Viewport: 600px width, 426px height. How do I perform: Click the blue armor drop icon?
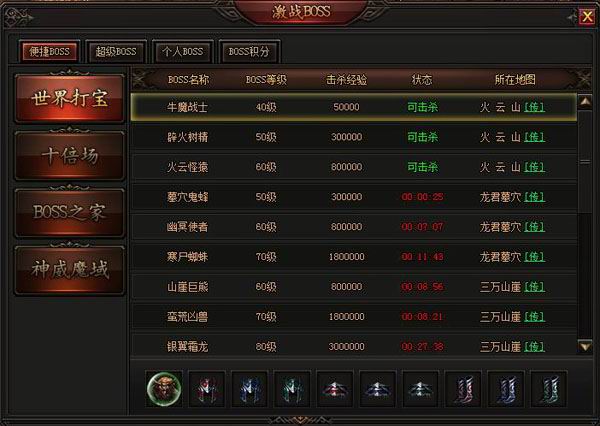point(250,388)
